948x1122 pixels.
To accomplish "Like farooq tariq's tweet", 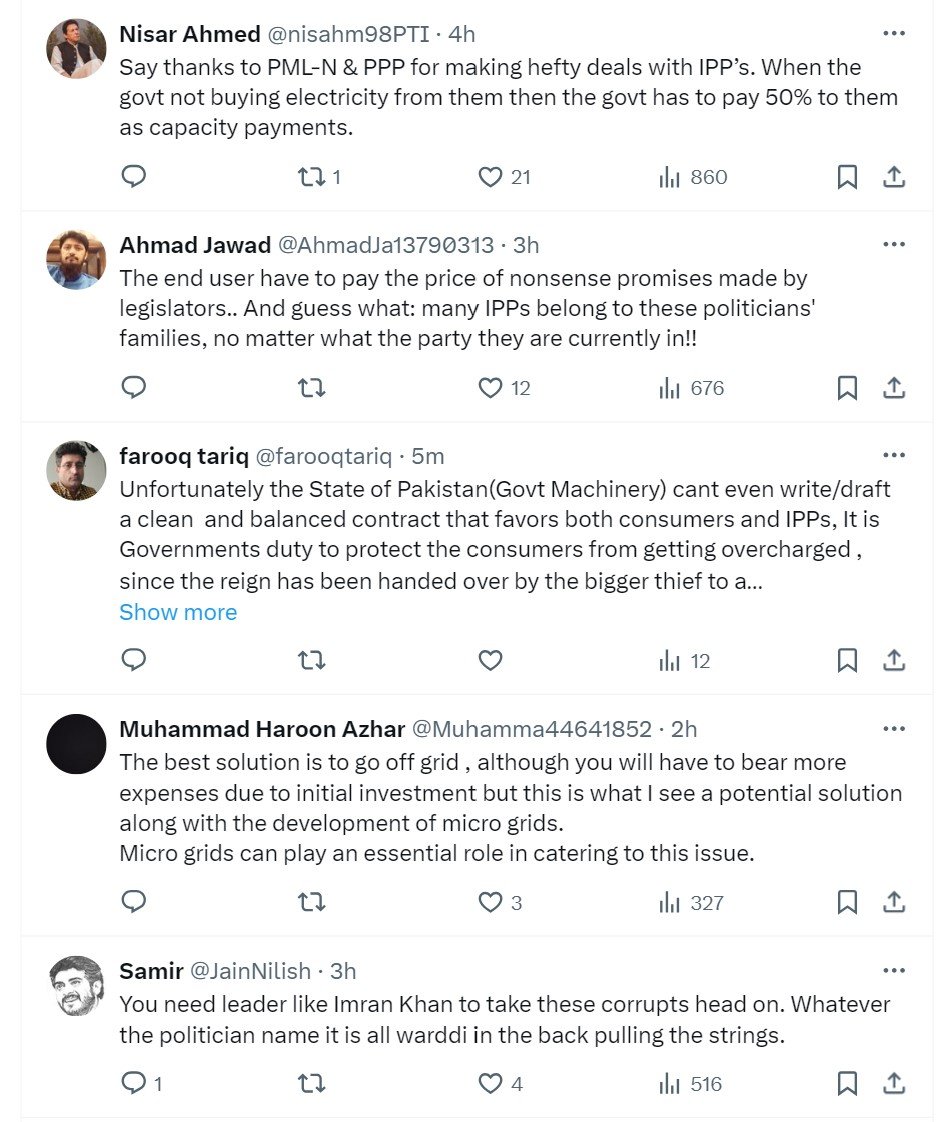I will [x=490, y=660].
